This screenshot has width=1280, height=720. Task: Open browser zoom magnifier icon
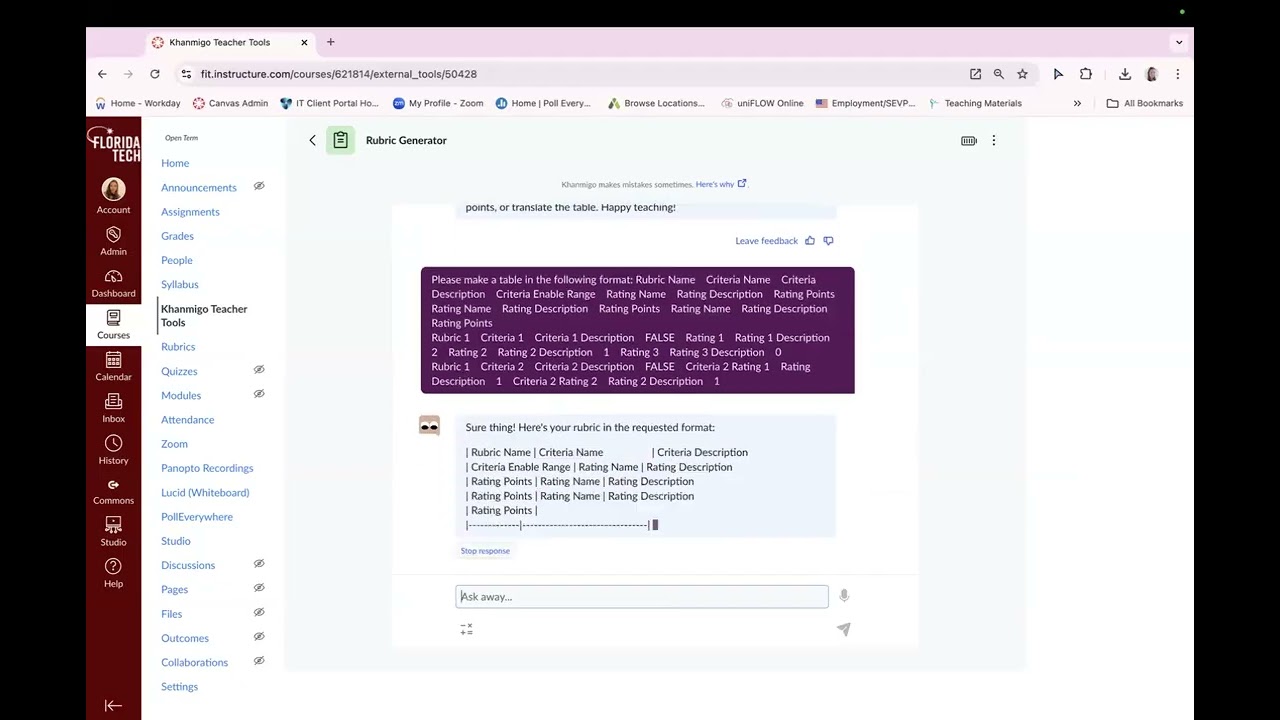pyautogui.click(x=998, y=74)
